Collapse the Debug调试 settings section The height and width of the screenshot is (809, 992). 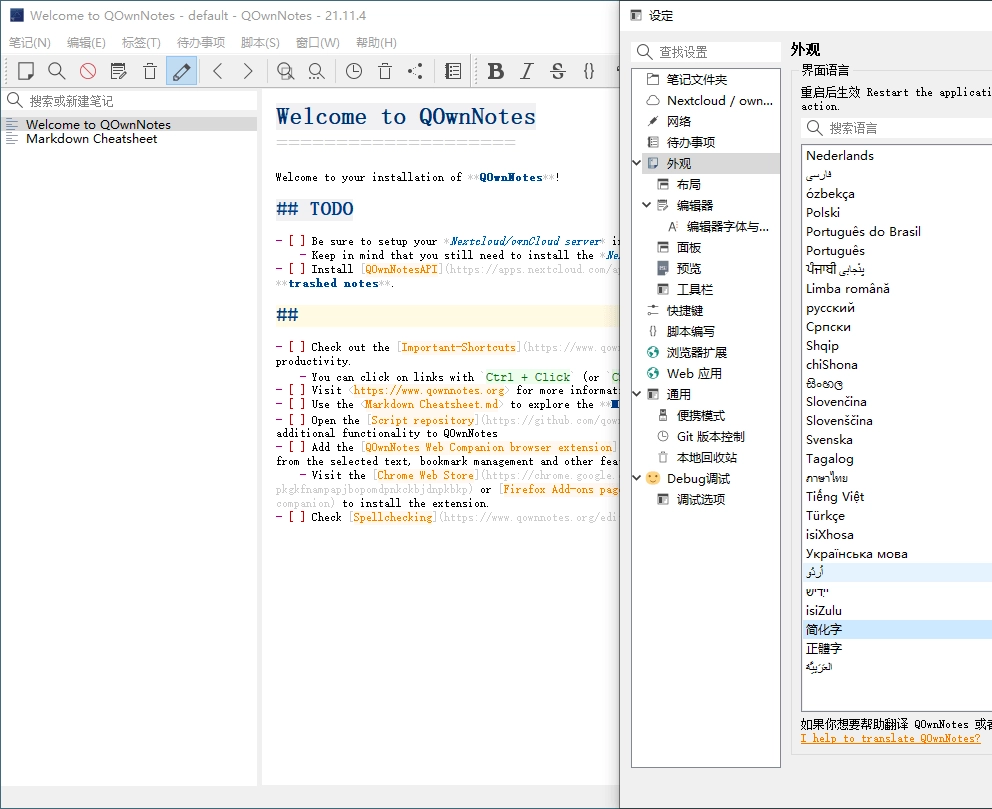(637, 478)
